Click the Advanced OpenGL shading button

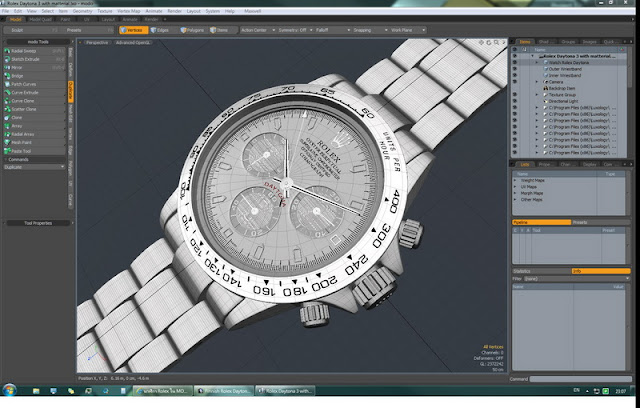coord(133,42)
